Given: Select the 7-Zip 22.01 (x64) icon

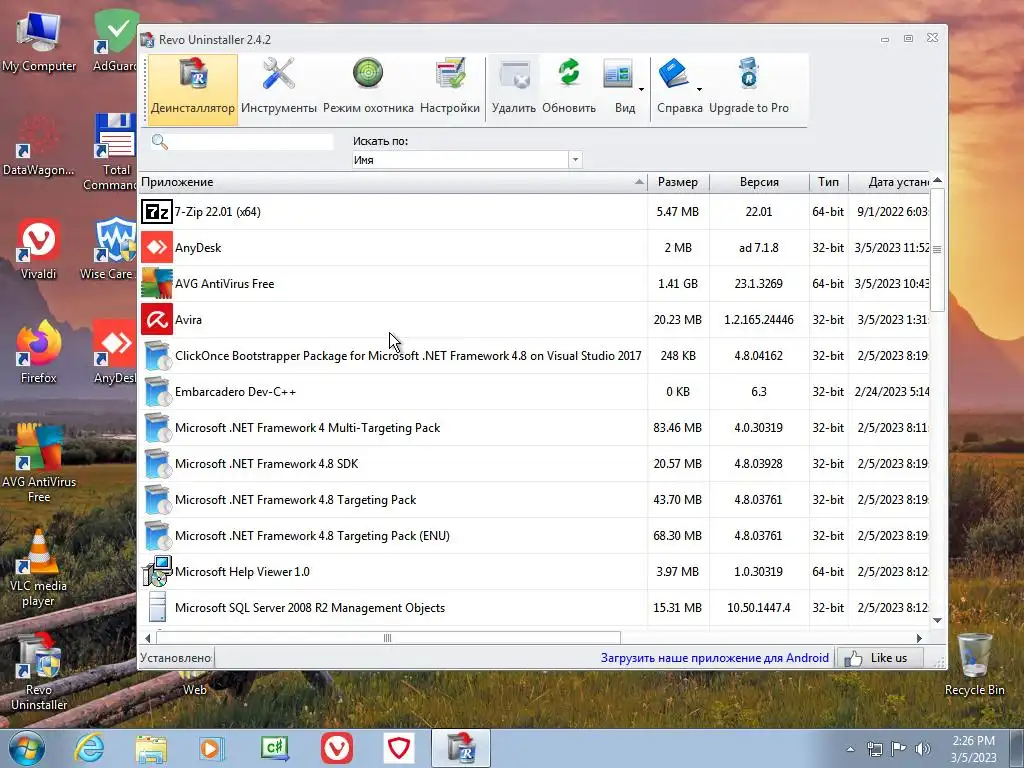Looking at the screenshot, I should click(157, 212).
